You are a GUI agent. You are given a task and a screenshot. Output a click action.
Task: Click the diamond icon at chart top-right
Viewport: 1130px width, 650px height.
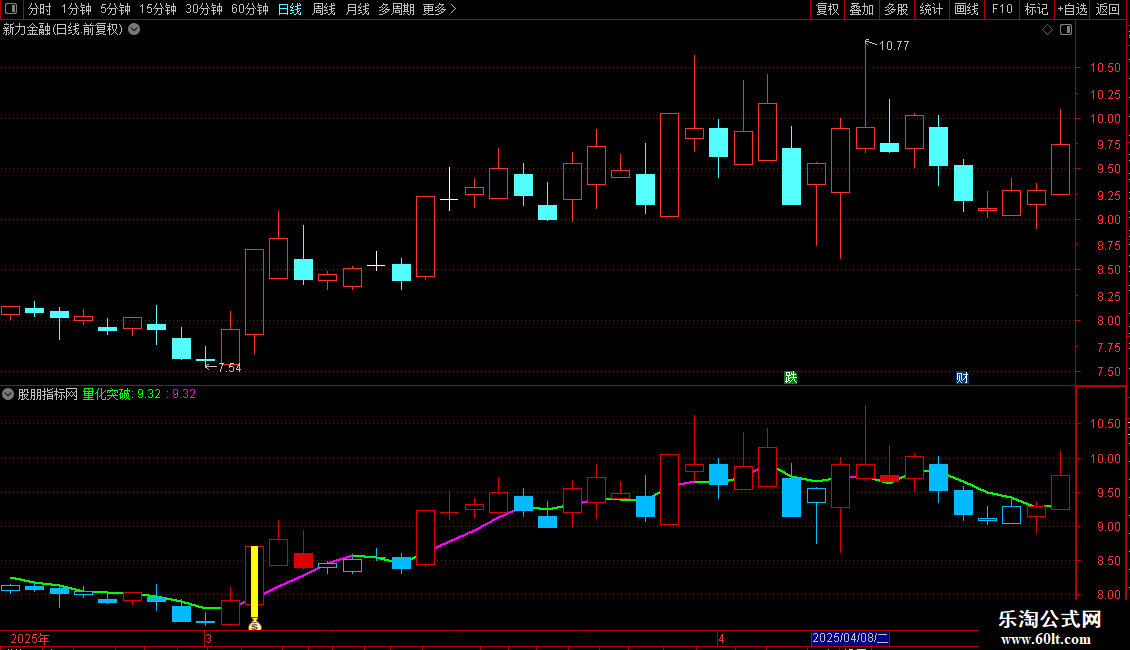(1048, 30)
